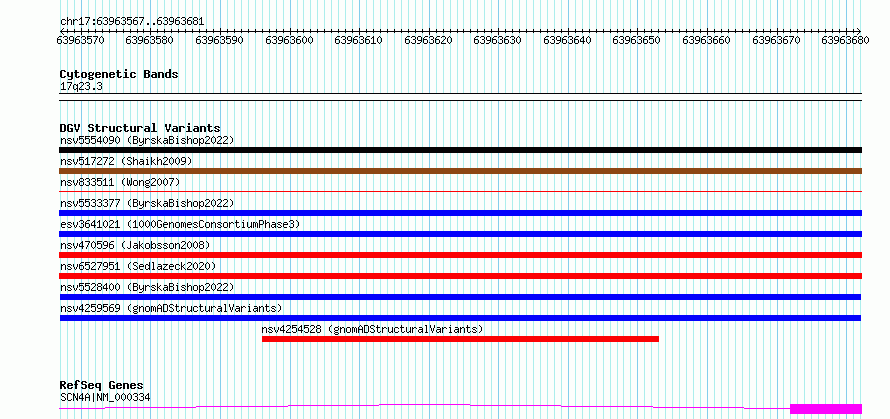890x419 pixels.
Task: Open nsv4254528 (gnomADStructuralVariants) label
Action: [372, 329]
